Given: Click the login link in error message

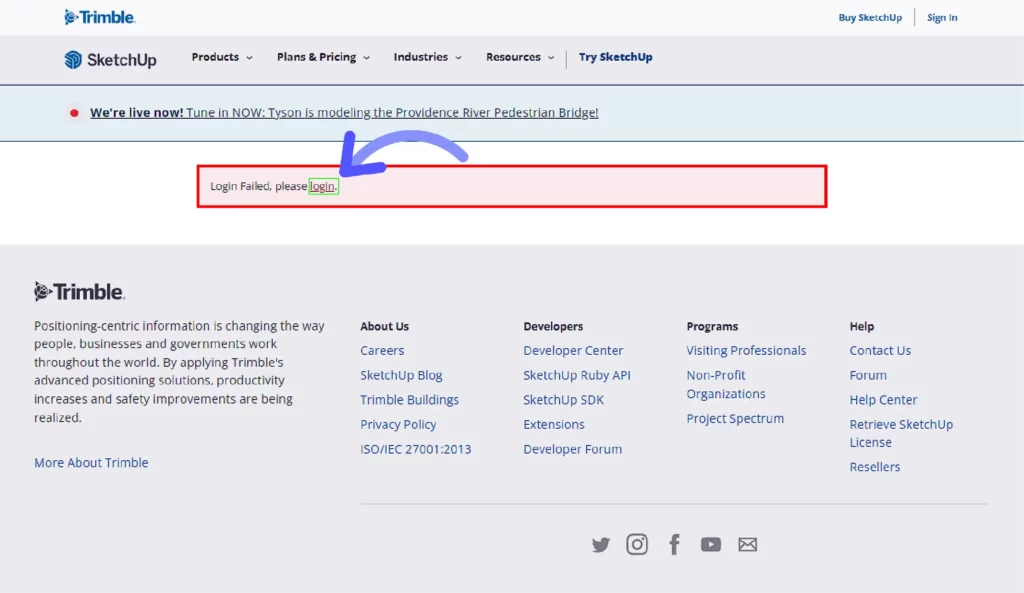Looking at the screenshot, I should [x=323, y=186].
